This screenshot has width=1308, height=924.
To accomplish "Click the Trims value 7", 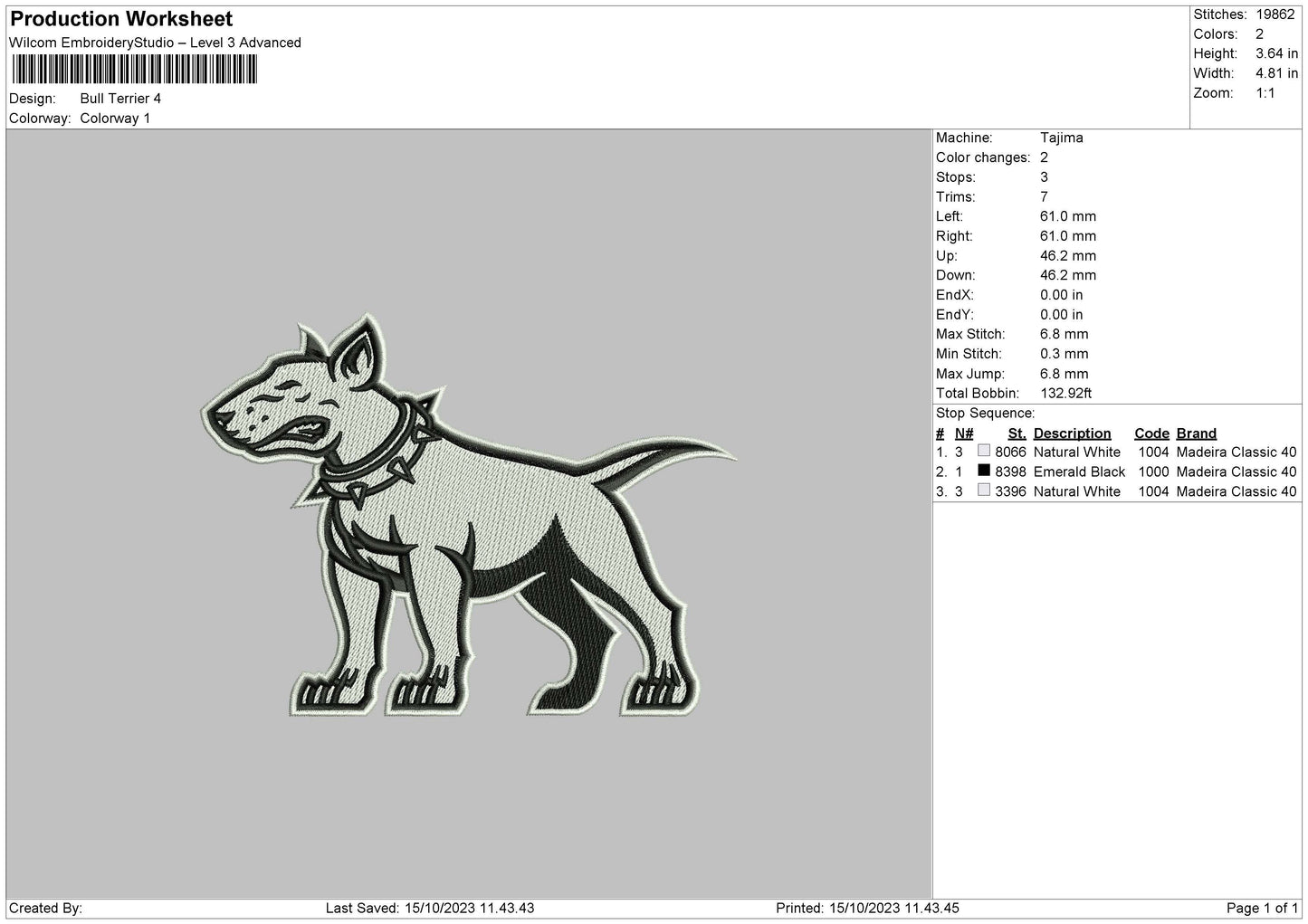I will pos(1045,197).
